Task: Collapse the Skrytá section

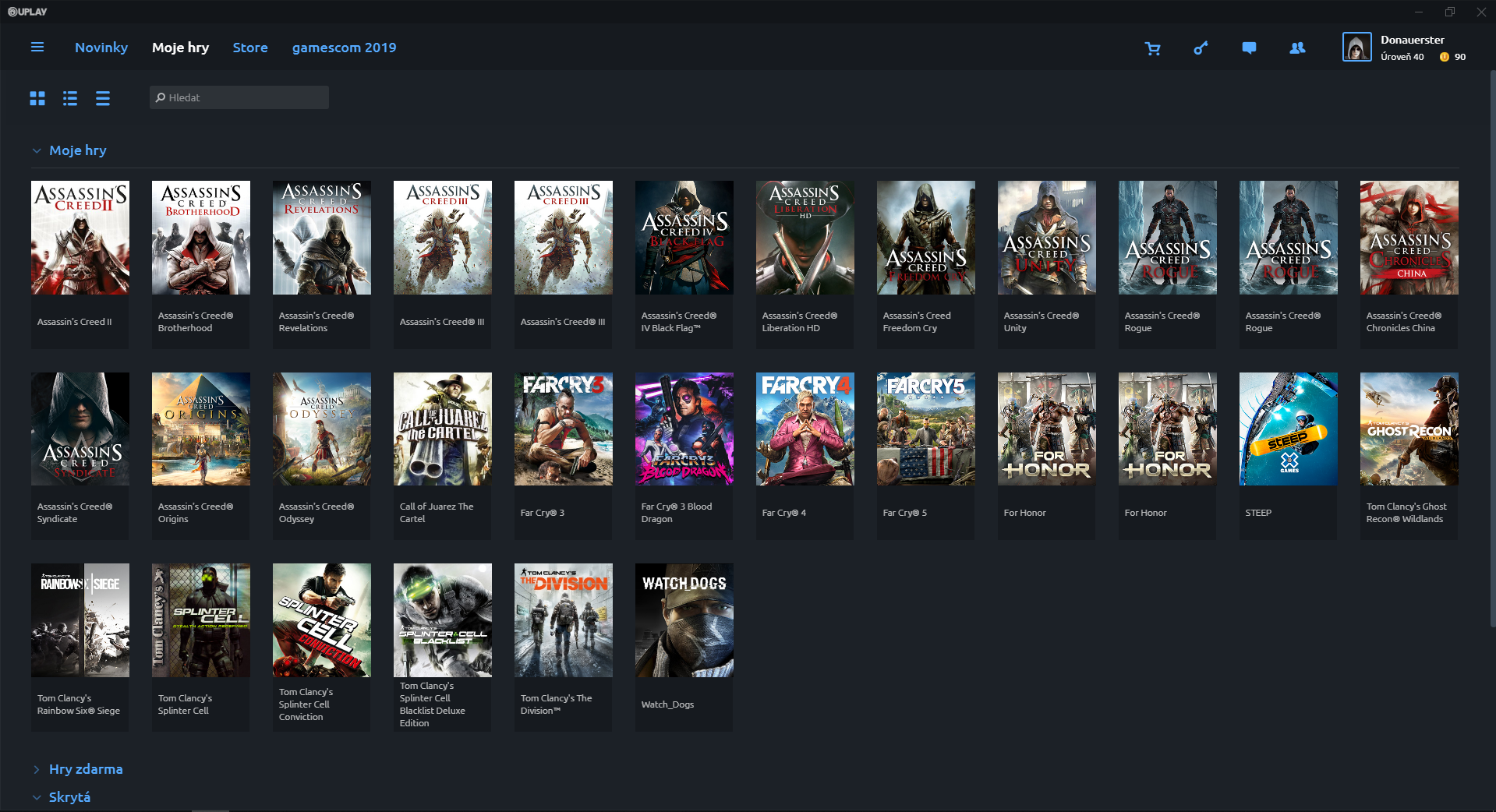Action: (x=37, y=798)
